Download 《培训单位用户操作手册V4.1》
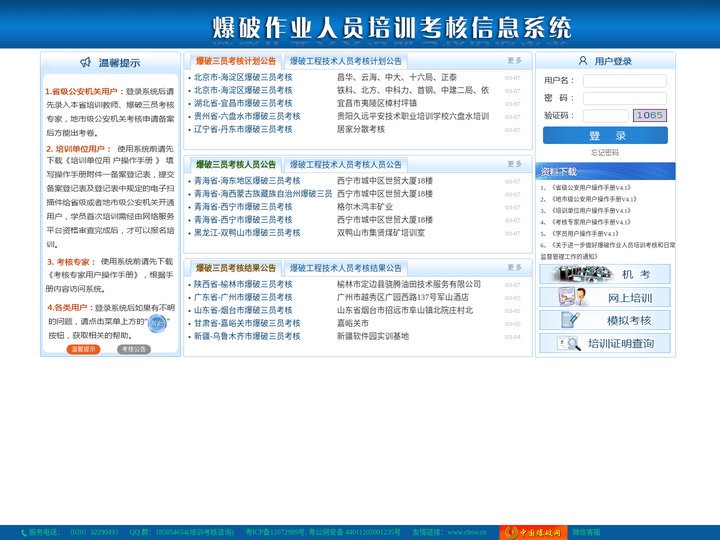 tap(591, 210)
